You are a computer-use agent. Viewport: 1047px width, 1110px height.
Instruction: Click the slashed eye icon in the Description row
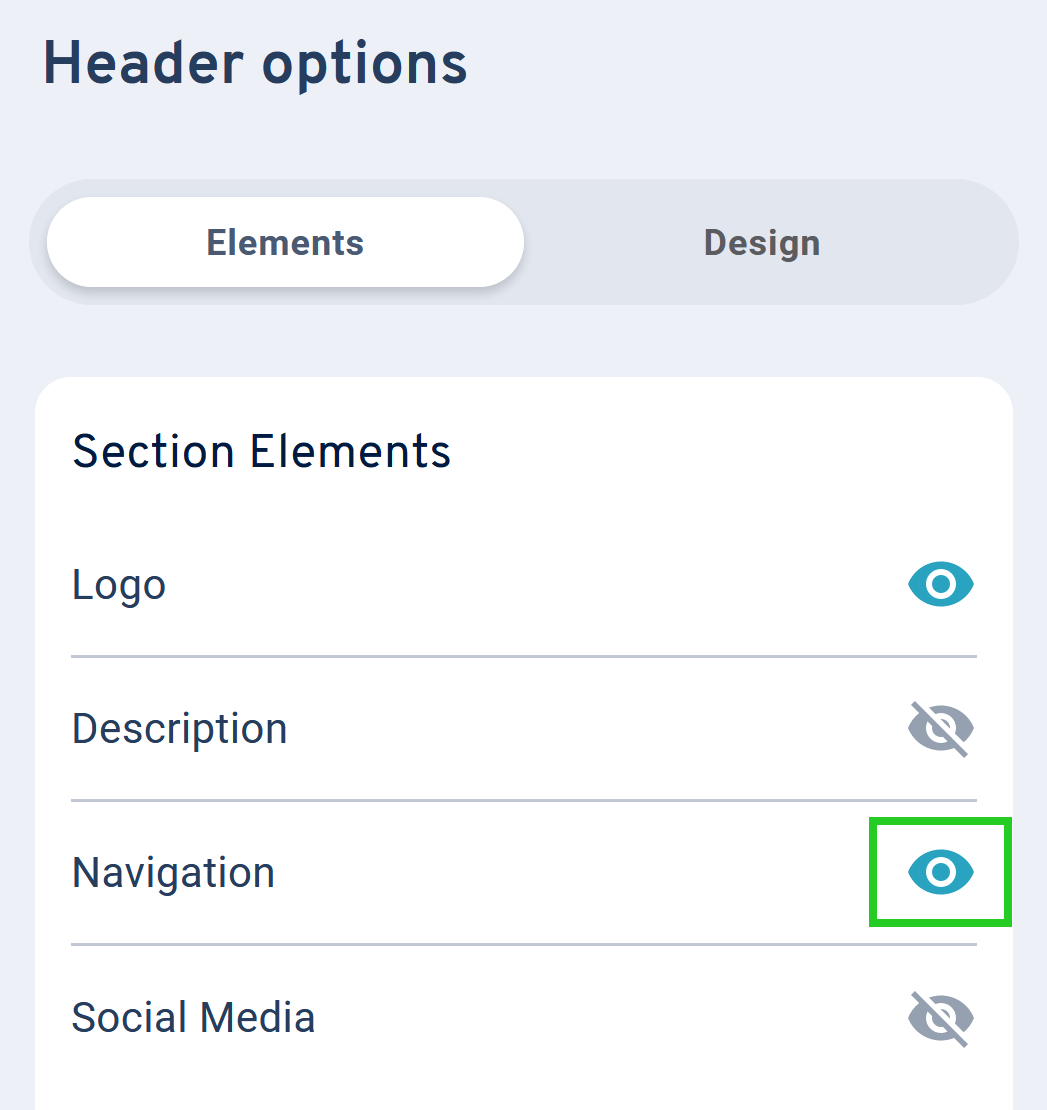[940, 729]
